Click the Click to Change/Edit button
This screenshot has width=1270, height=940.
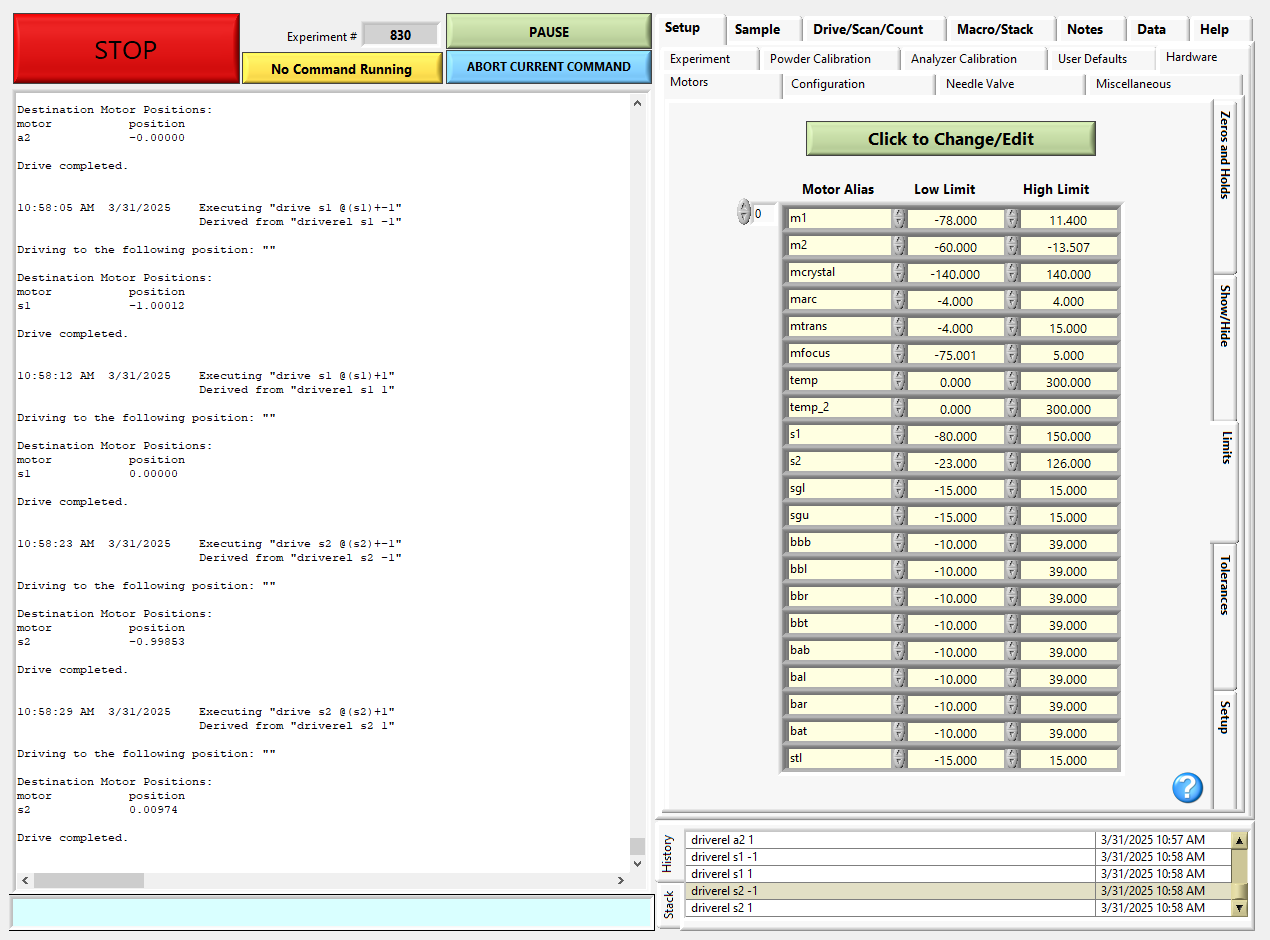(x=950, y=139)
